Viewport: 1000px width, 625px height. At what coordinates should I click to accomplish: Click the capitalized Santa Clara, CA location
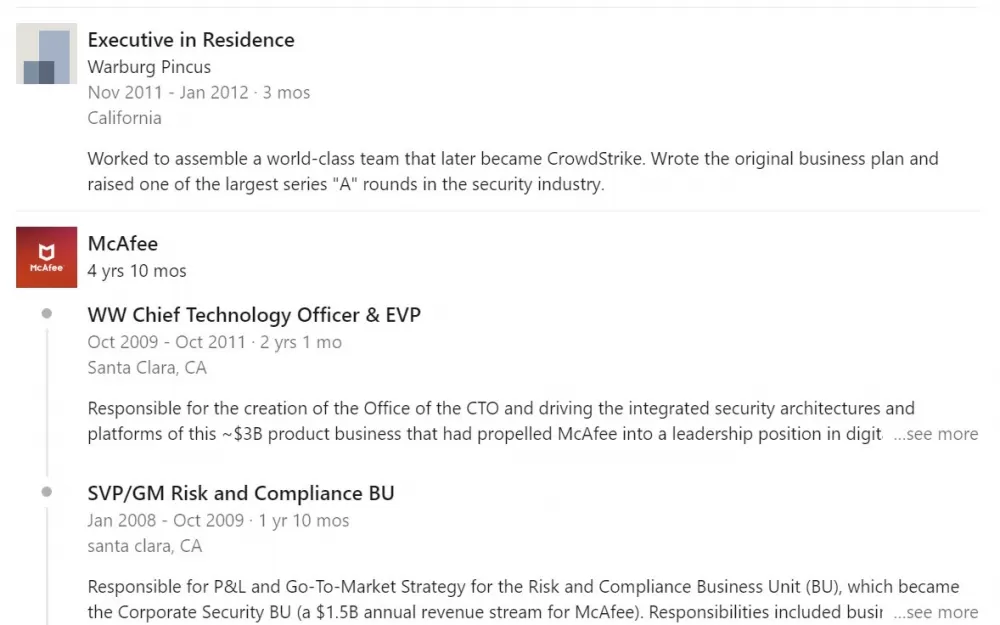point(147,368)
